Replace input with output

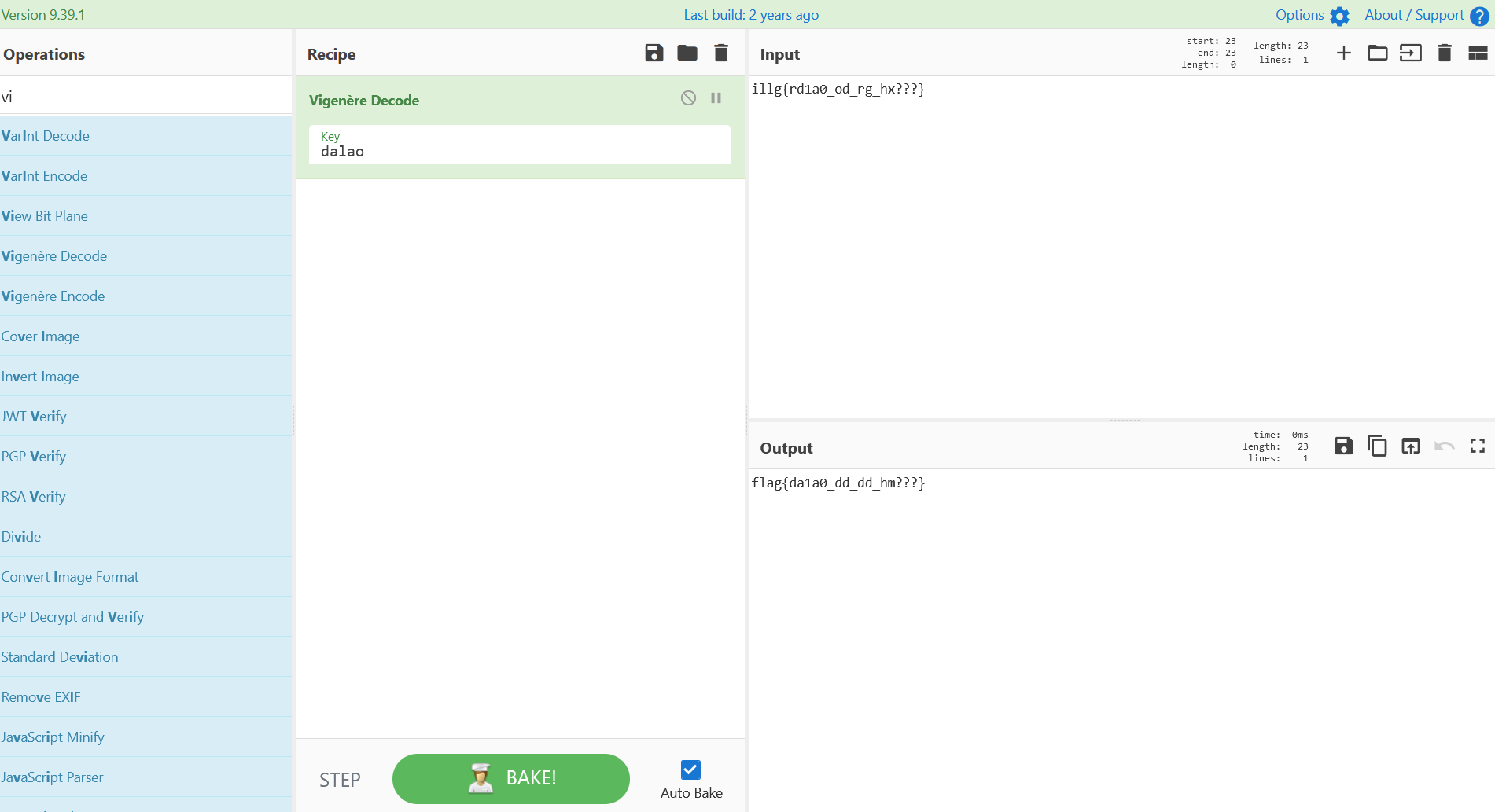click(1411, 446)
